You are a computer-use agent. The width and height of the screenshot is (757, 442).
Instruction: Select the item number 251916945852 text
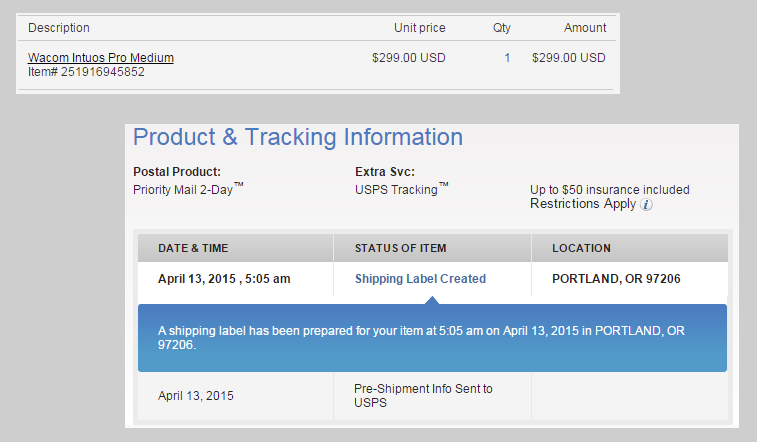86,72
